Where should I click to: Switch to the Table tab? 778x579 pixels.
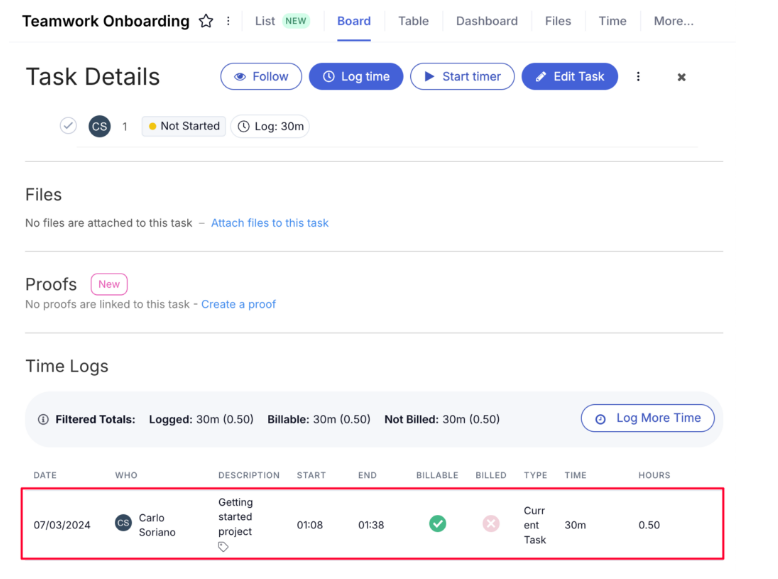(x=413, y=21)
